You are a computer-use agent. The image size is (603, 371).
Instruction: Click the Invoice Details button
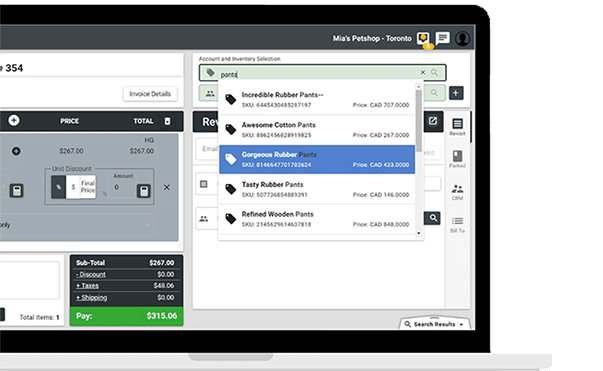point(150,94)
